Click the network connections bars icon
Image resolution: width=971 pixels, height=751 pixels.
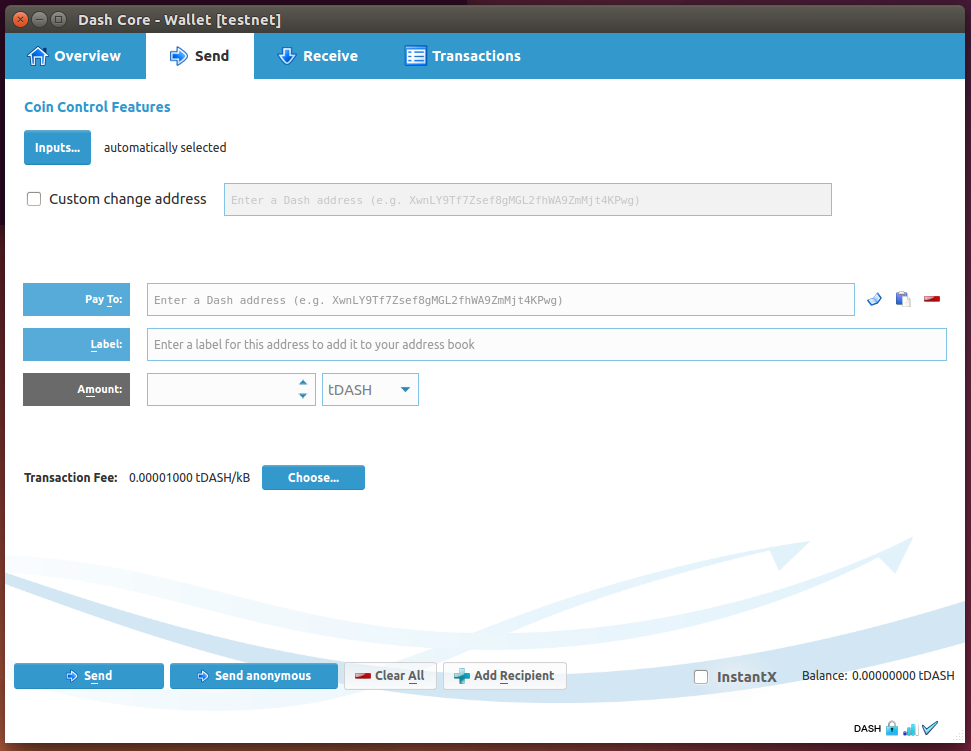click(x=910, y=729)
